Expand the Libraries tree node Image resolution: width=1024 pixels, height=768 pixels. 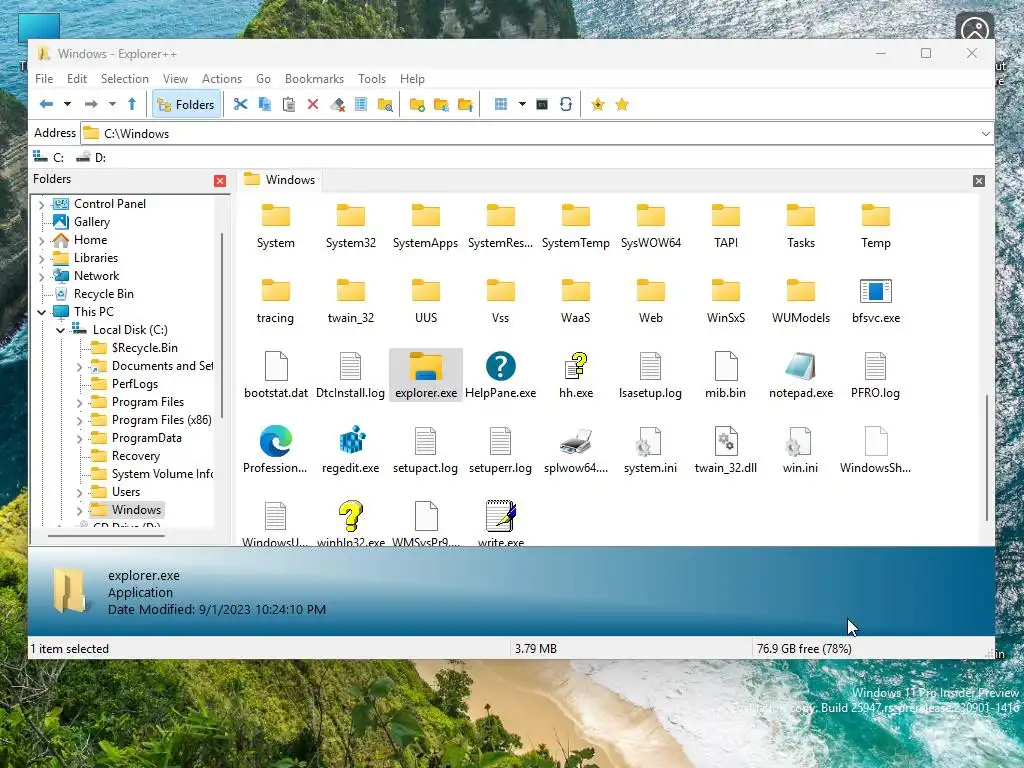(41, 259)
